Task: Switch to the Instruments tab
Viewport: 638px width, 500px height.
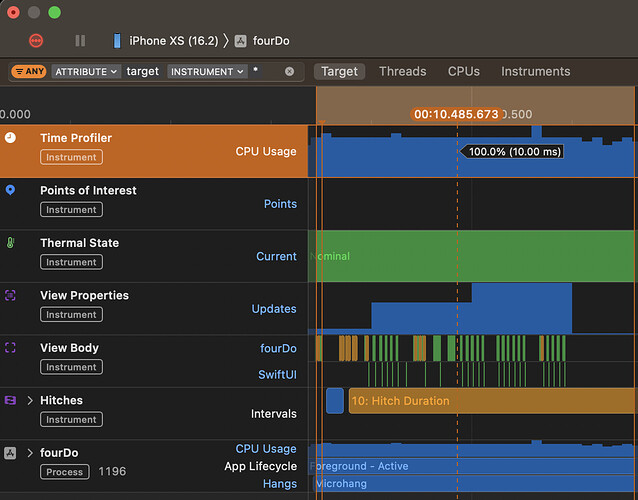Action: point(535,72)
